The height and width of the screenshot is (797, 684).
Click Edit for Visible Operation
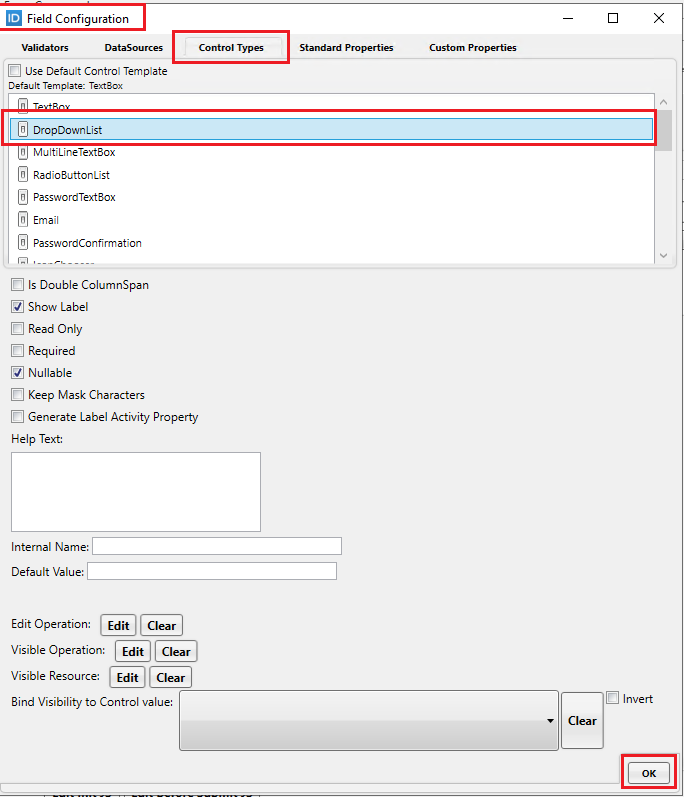tap(133, 651)
